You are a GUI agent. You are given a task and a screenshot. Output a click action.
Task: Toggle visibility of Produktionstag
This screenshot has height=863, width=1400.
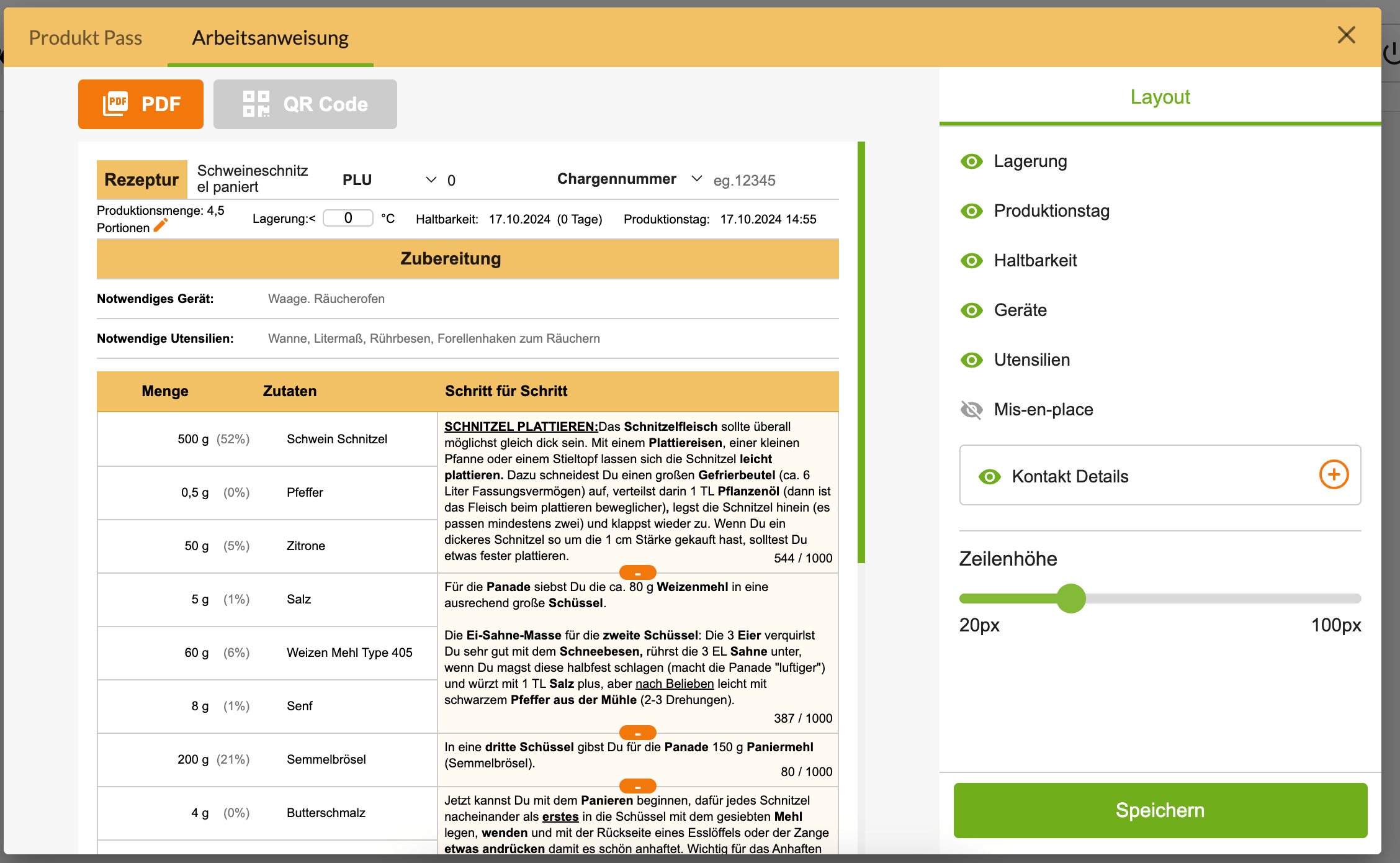972,211
